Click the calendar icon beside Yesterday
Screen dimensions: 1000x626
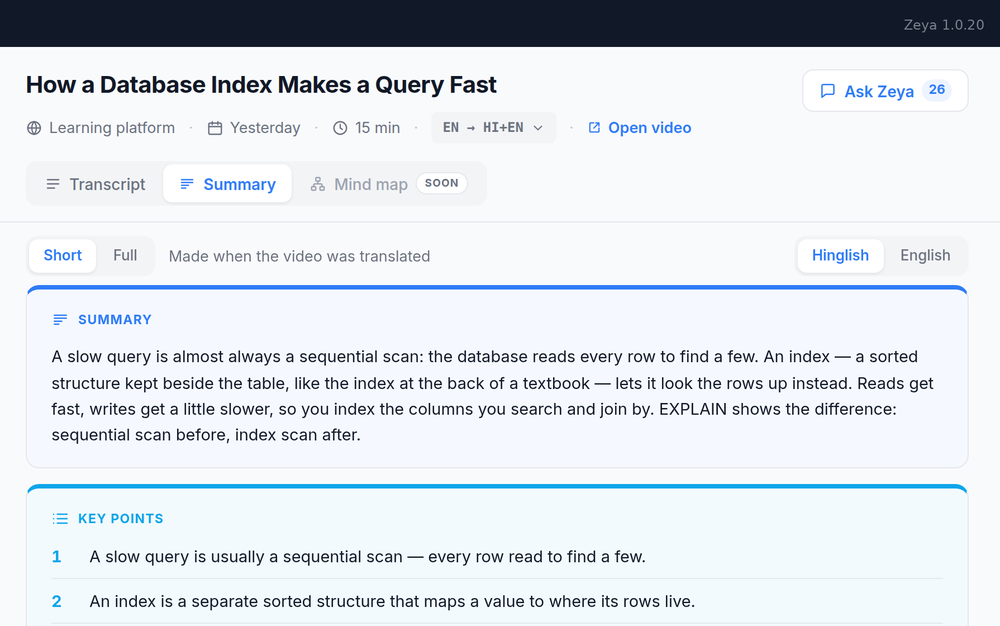(215, 128)
